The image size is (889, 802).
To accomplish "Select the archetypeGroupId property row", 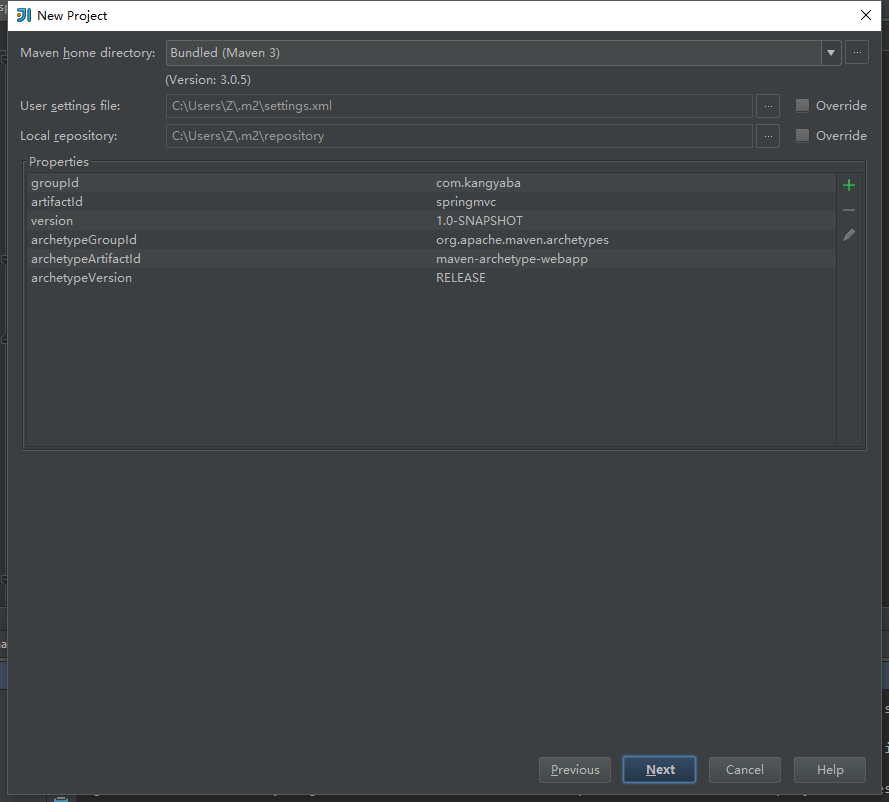I will pyautogui.click(x=431, y=240).
